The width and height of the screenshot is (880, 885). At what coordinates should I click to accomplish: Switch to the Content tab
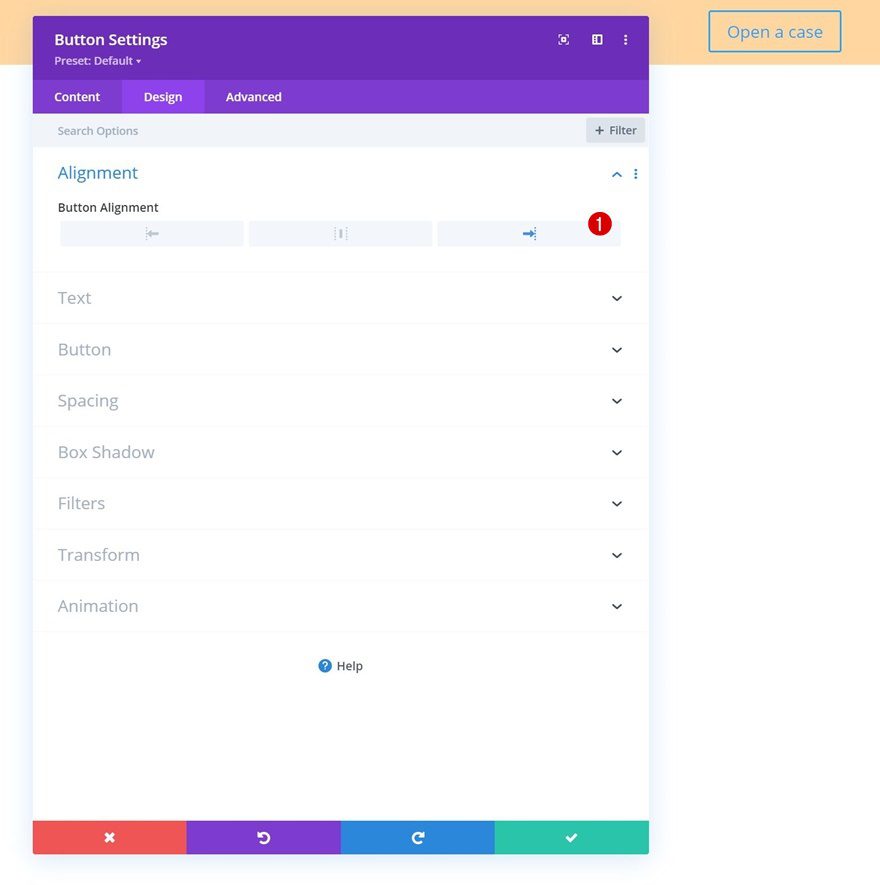coord(77,97)
